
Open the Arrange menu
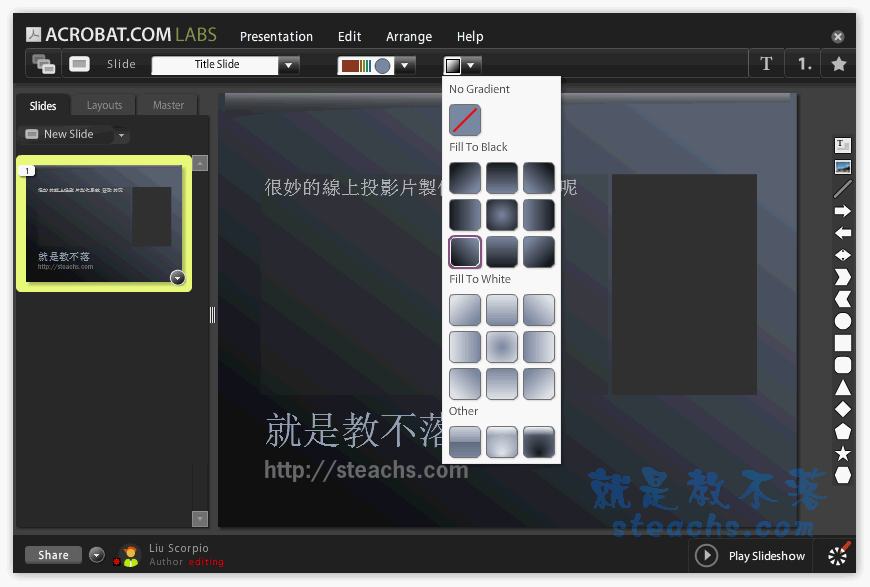click(x=408, y=37)
